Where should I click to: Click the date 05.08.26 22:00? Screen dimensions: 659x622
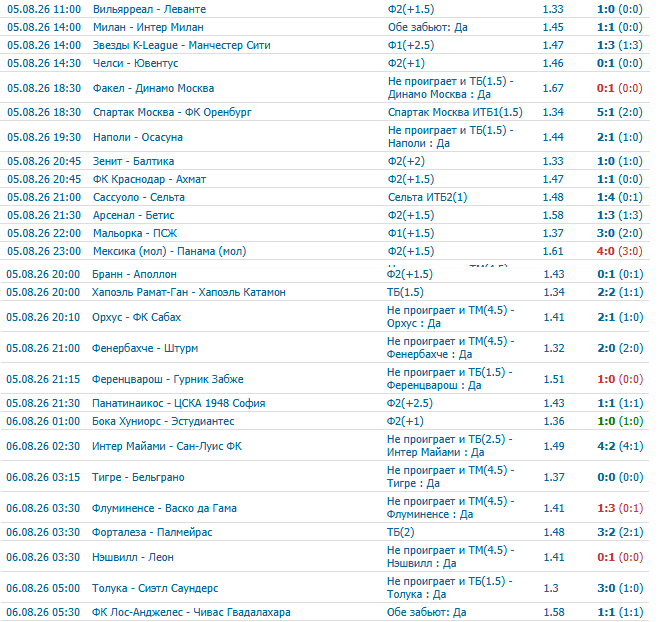click(44, 234)
